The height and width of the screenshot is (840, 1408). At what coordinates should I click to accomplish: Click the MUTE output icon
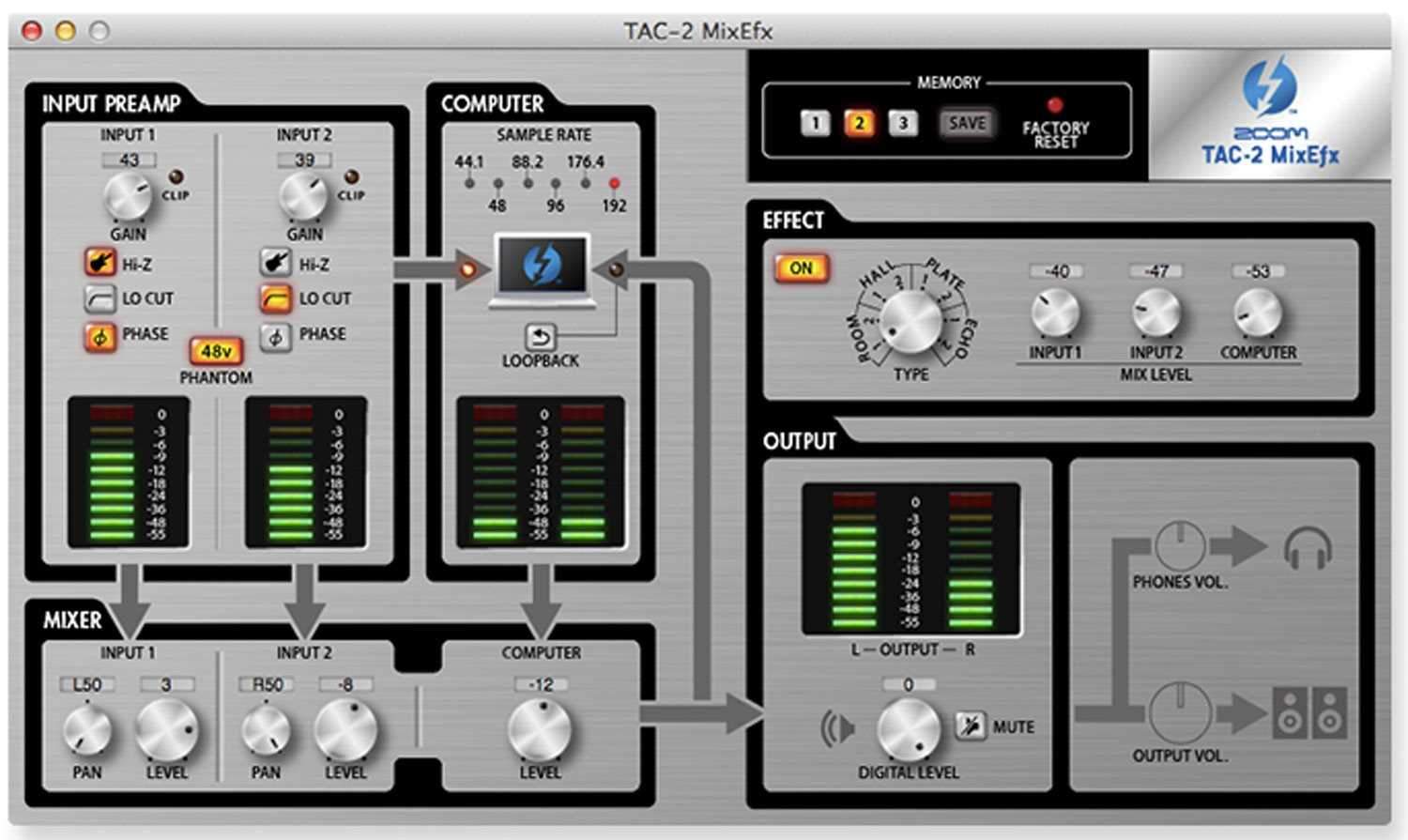coord(971,725)
